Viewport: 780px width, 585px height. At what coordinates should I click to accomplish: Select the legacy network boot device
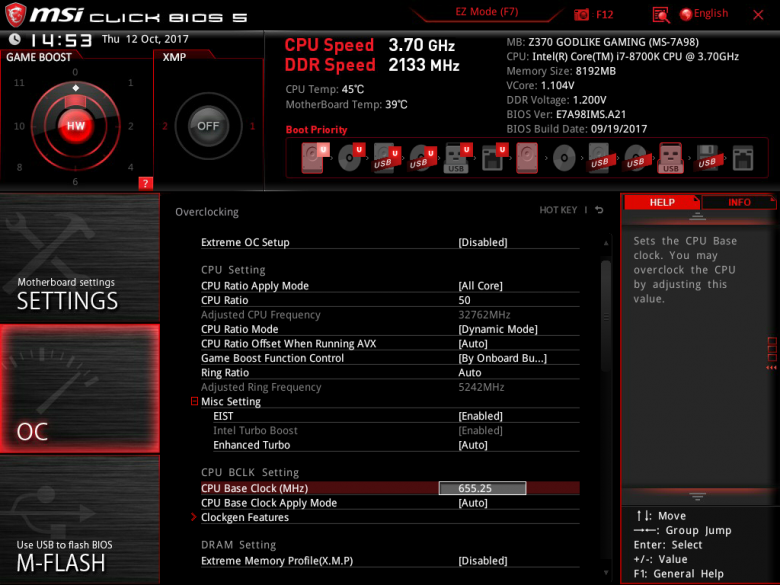[x=743, y=158]
